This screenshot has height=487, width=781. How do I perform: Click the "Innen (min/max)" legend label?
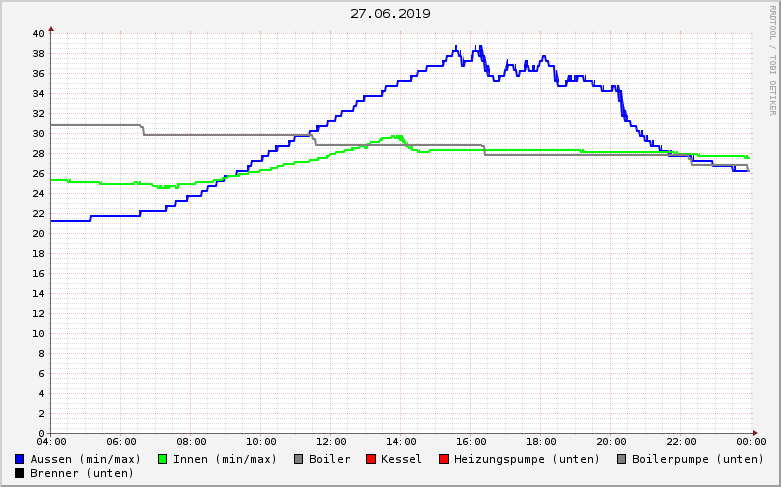click(225, 459)
